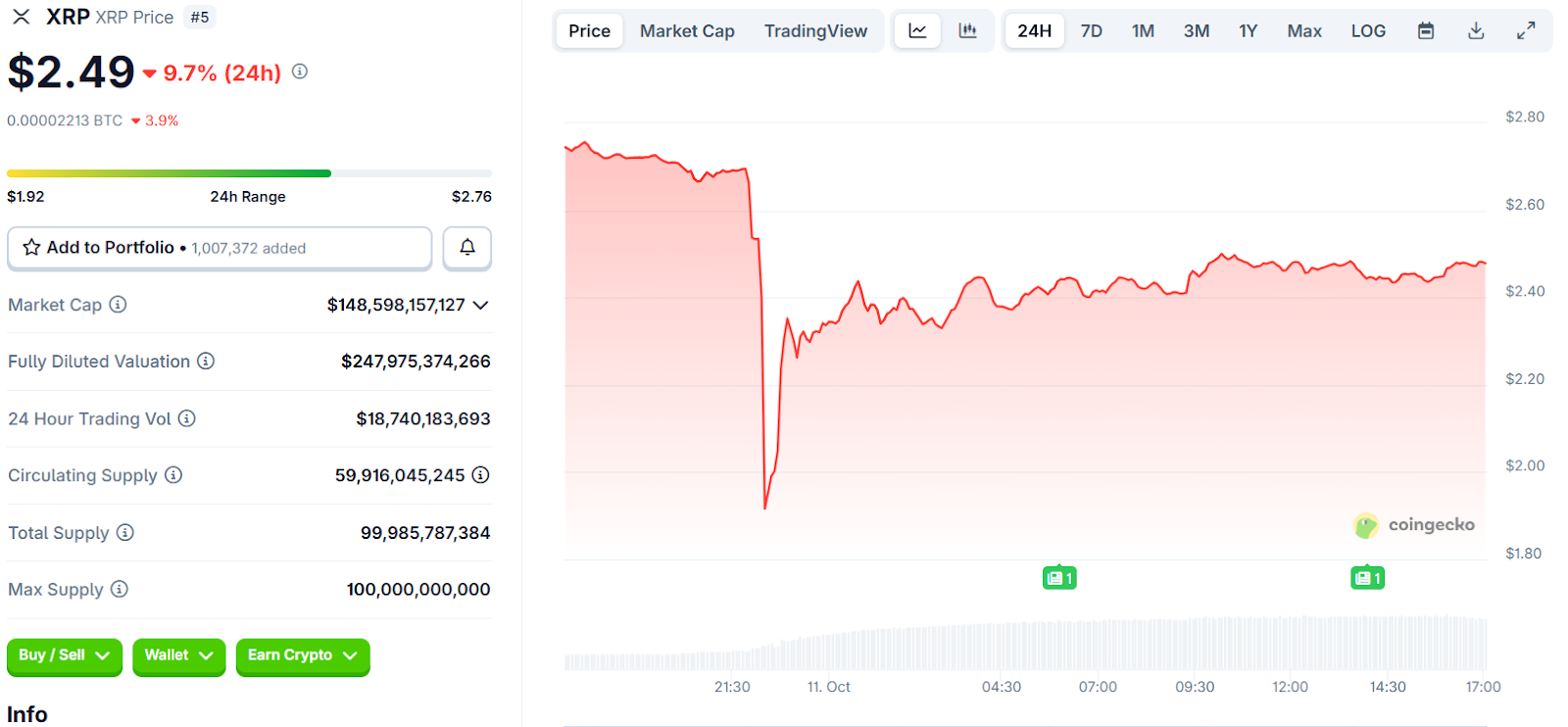Switch to the TradingView tab

click(x=815, y=31)
